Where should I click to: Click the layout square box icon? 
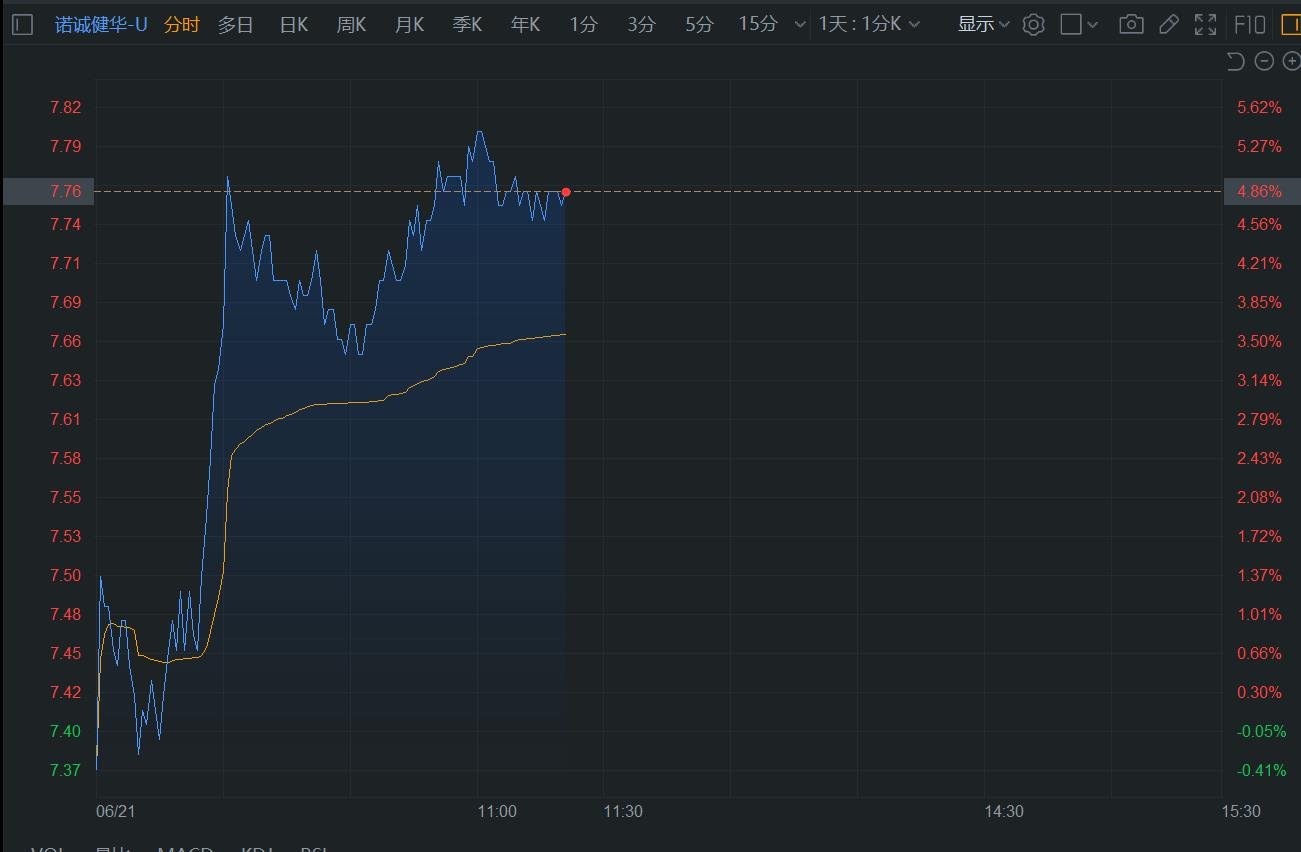1071,25
